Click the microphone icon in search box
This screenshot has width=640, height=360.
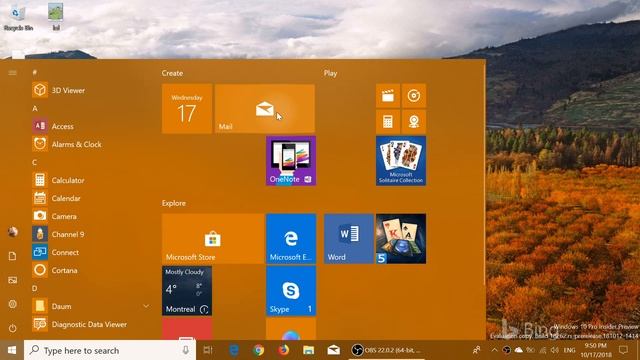186,350
